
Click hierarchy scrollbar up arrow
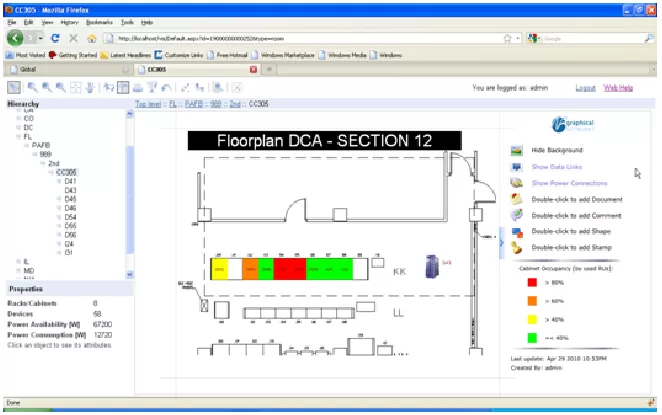tap(130, 114)
